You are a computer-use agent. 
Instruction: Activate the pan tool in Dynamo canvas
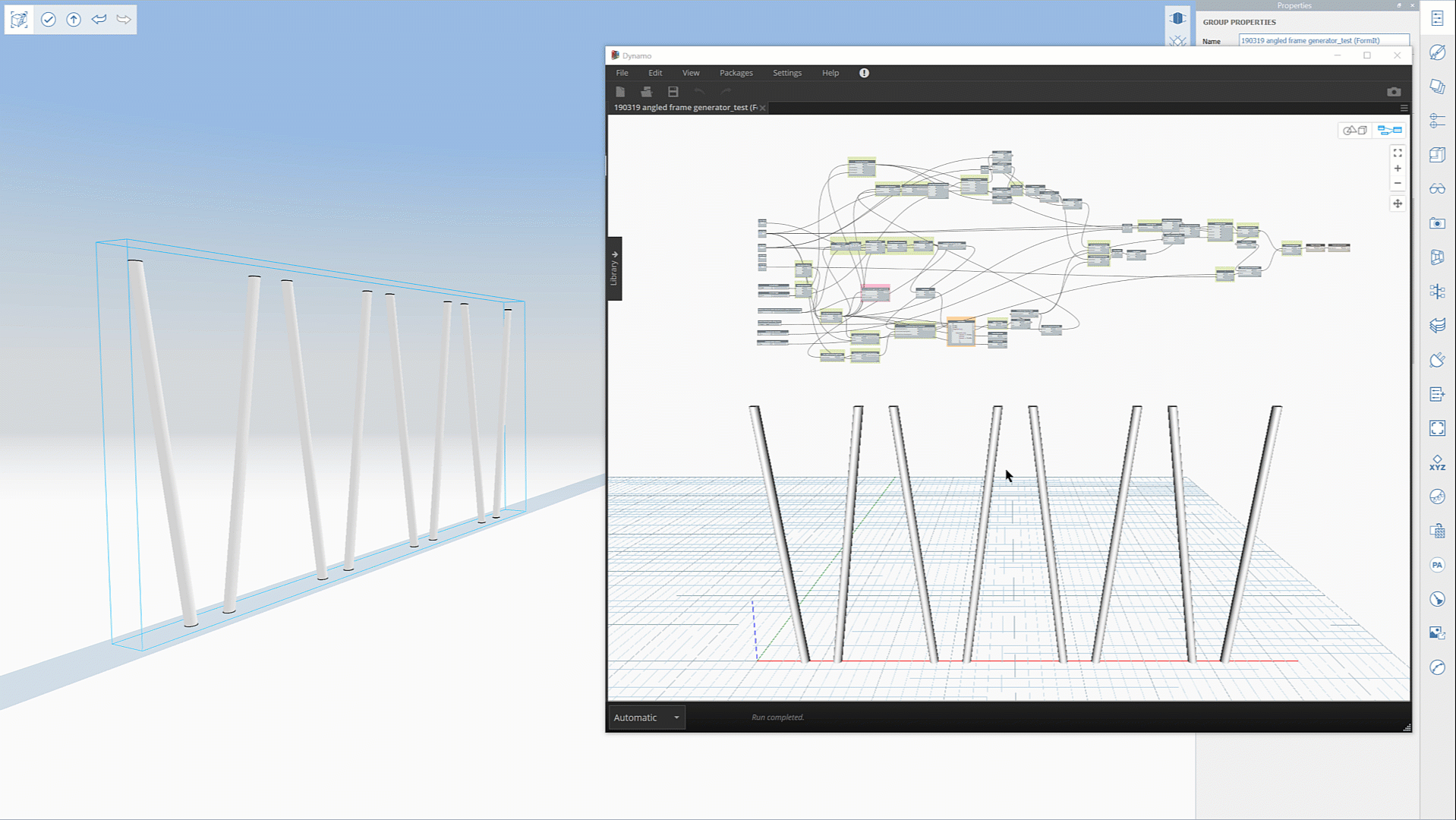1398,203
